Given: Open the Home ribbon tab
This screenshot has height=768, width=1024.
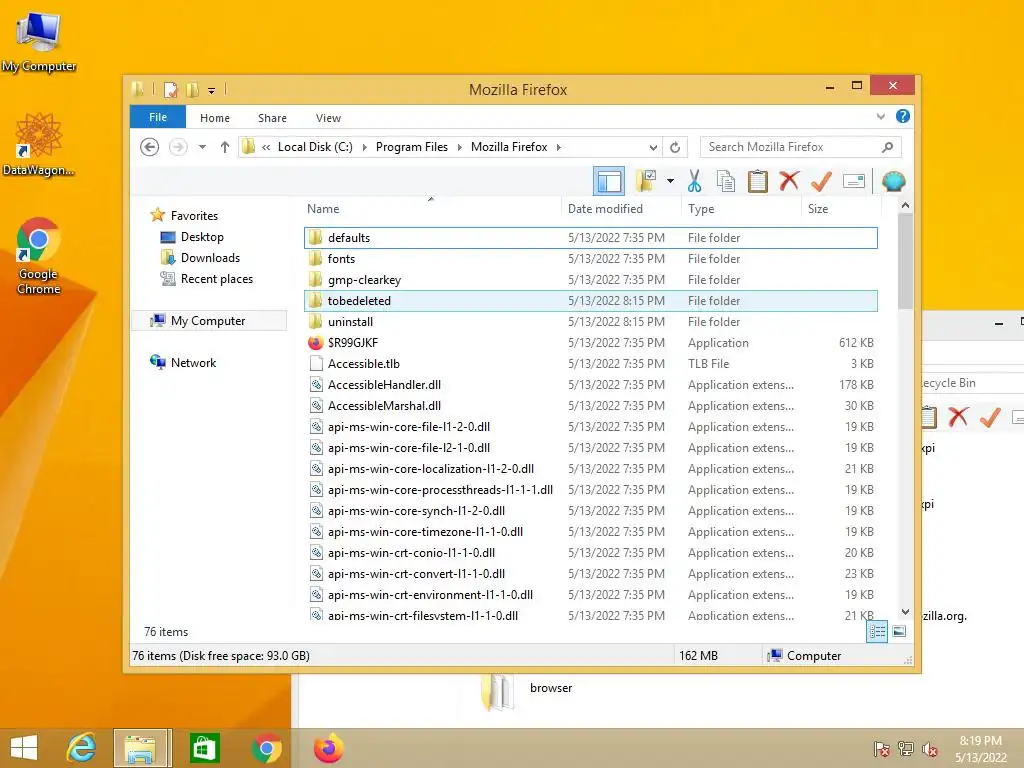Looking at the screenshot, I should [215, 118].
